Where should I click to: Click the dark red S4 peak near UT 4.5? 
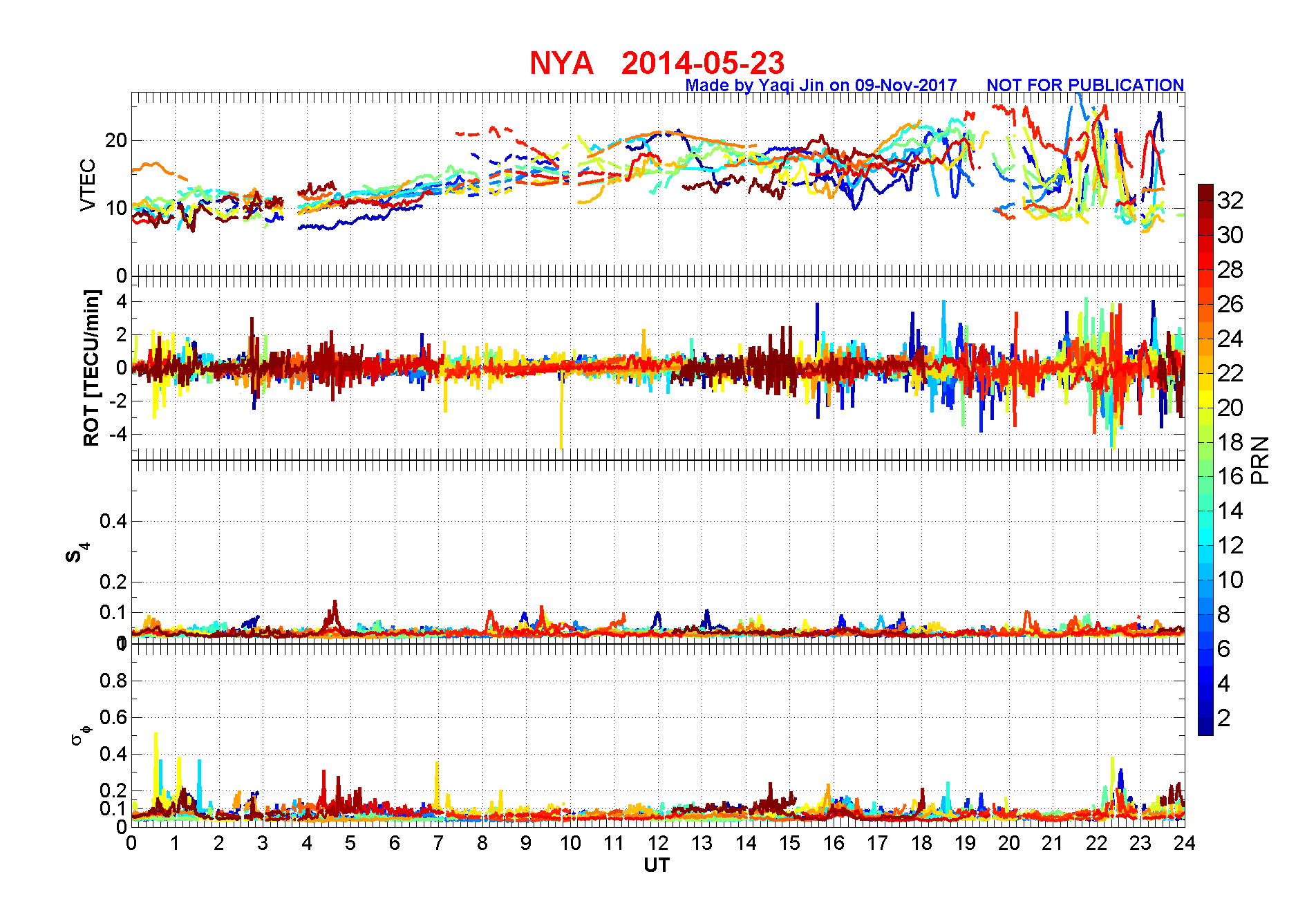coord(335,614)
